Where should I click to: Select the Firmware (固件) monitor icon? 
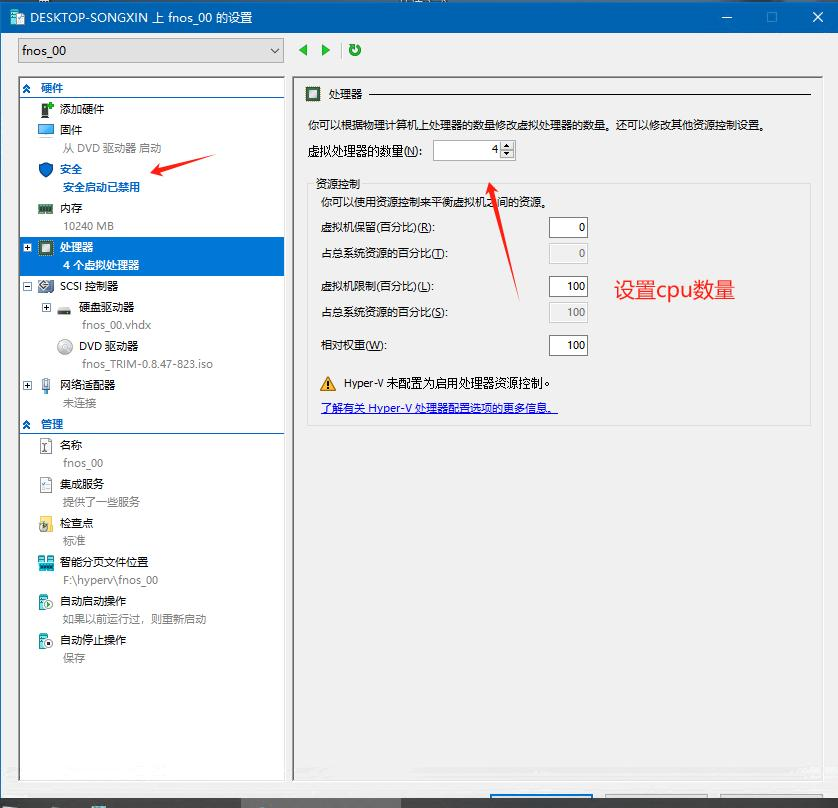point(46,130)
